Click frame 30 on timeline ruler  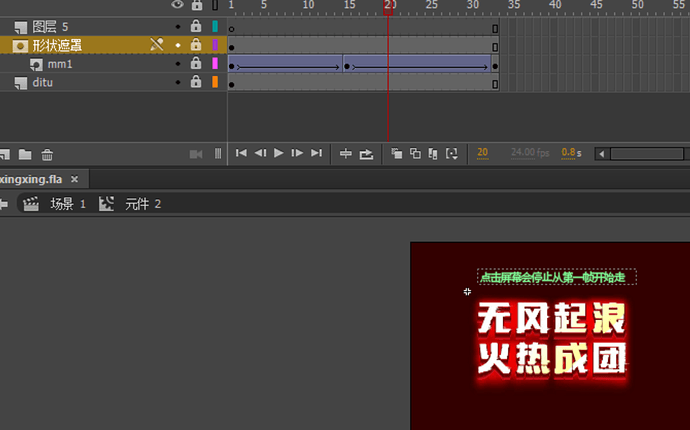click(x=473, y=5)
